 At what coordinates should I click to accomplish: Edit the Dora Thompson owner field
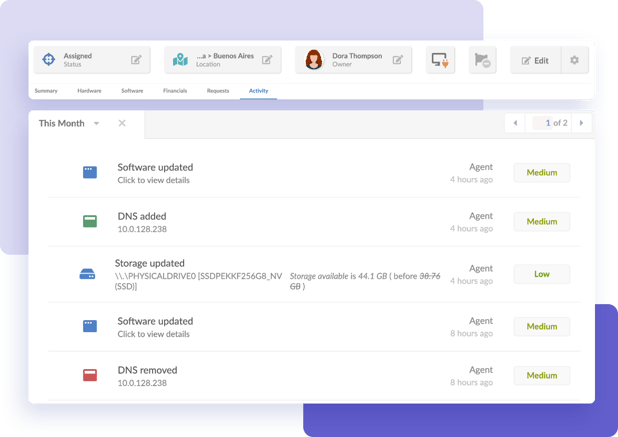397,60
